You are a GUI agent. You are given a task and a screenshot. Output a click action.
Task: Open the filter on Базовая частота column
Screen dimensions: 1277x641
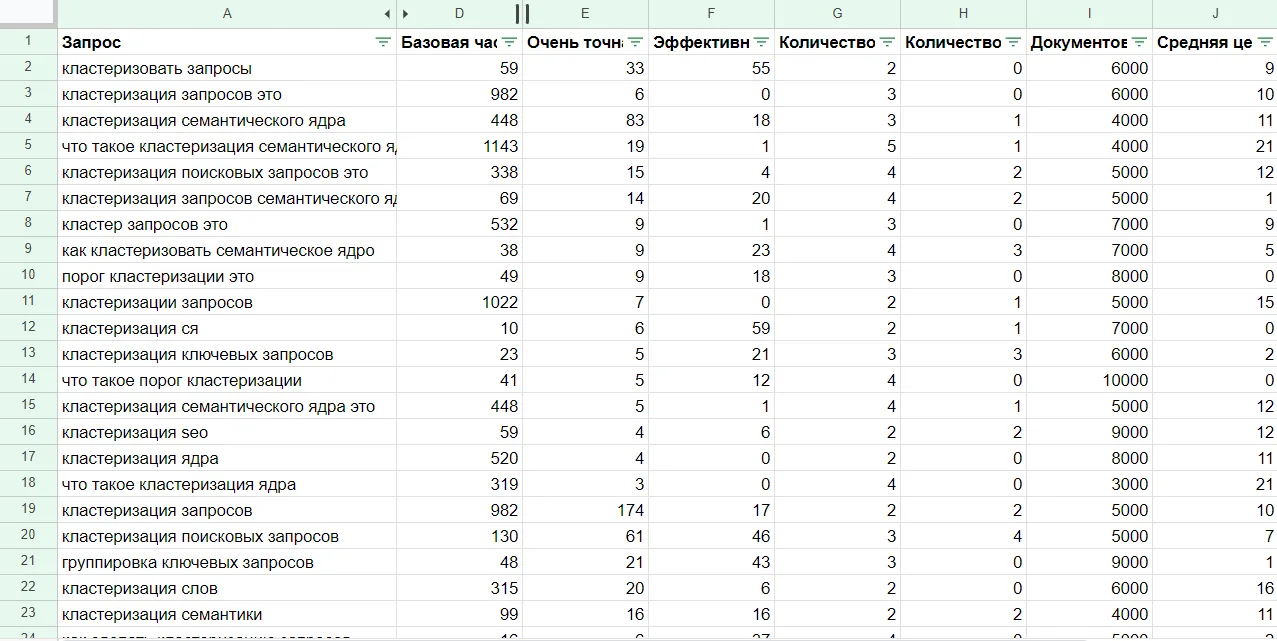tap(510, 42)
